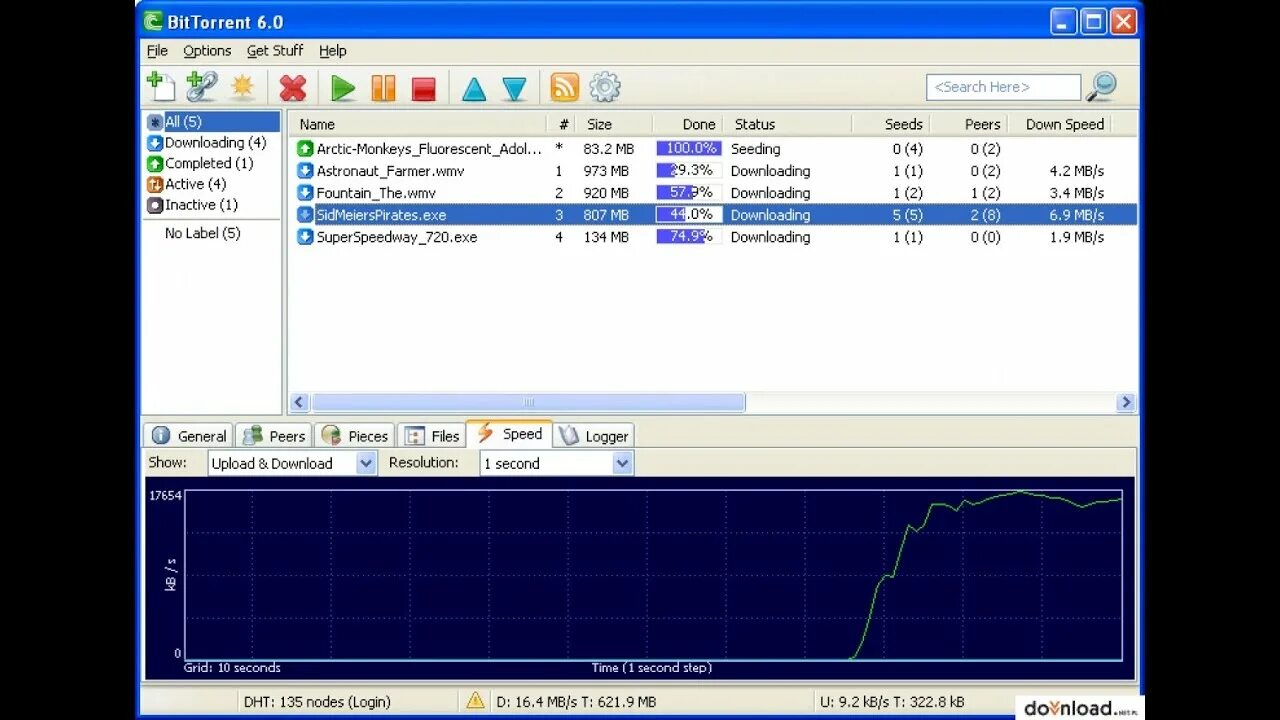
Task: Sort by the Peers column header
Action: 969,124
